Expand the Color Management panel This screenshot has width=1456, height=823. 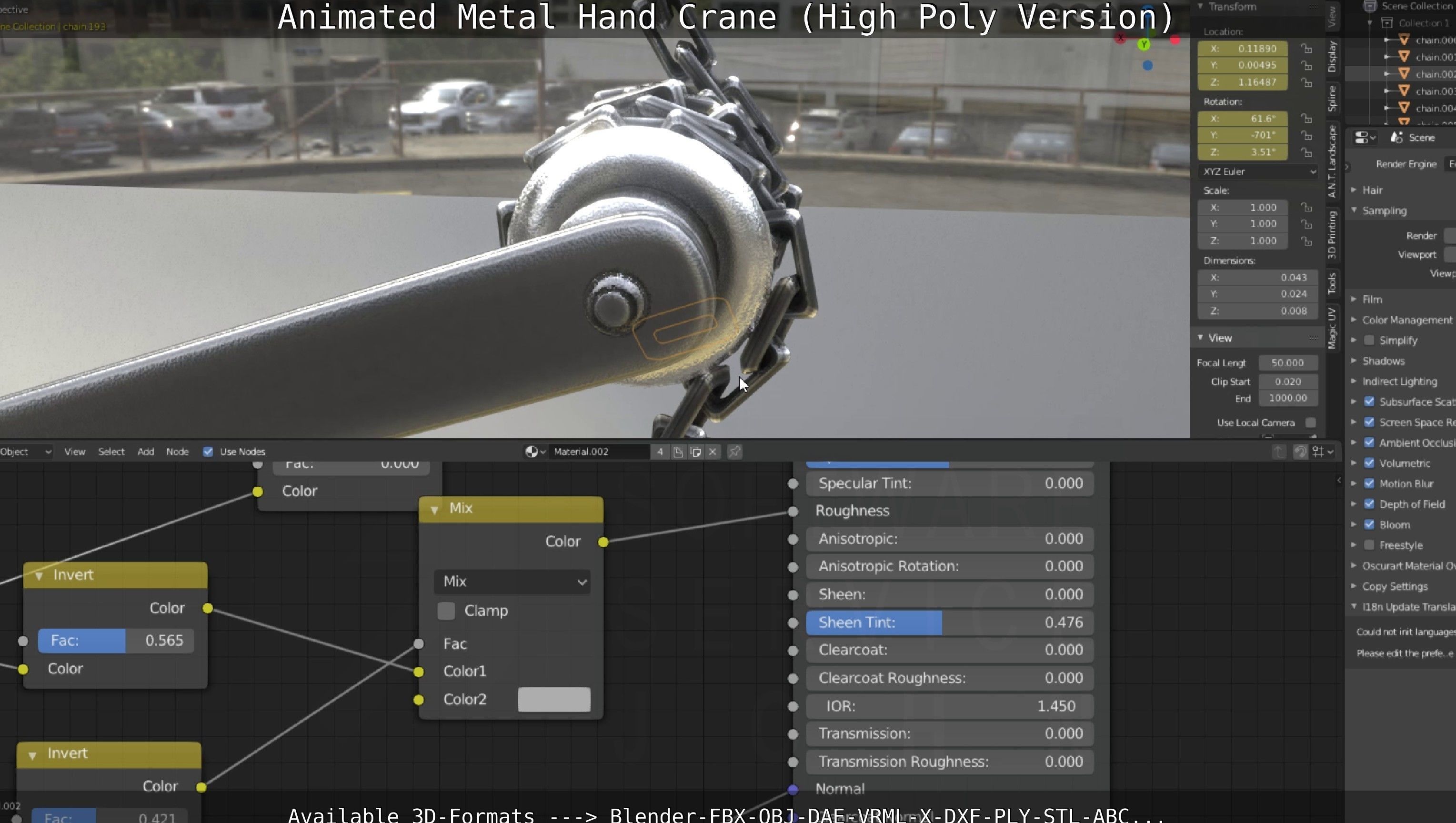point(1354,320)
